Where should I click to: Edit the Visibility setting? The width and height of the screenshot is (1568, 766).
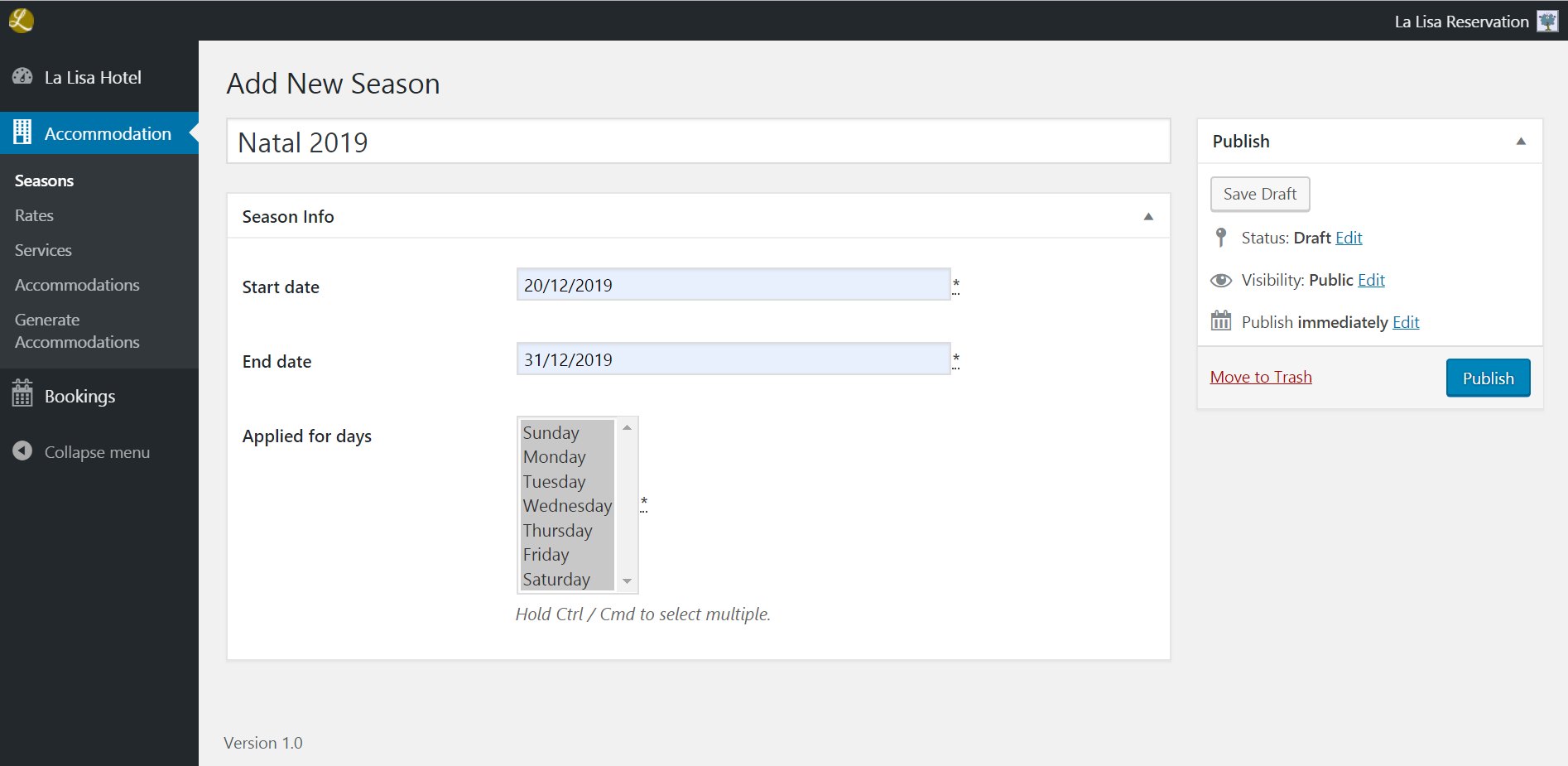click(x=1371, y=280)
